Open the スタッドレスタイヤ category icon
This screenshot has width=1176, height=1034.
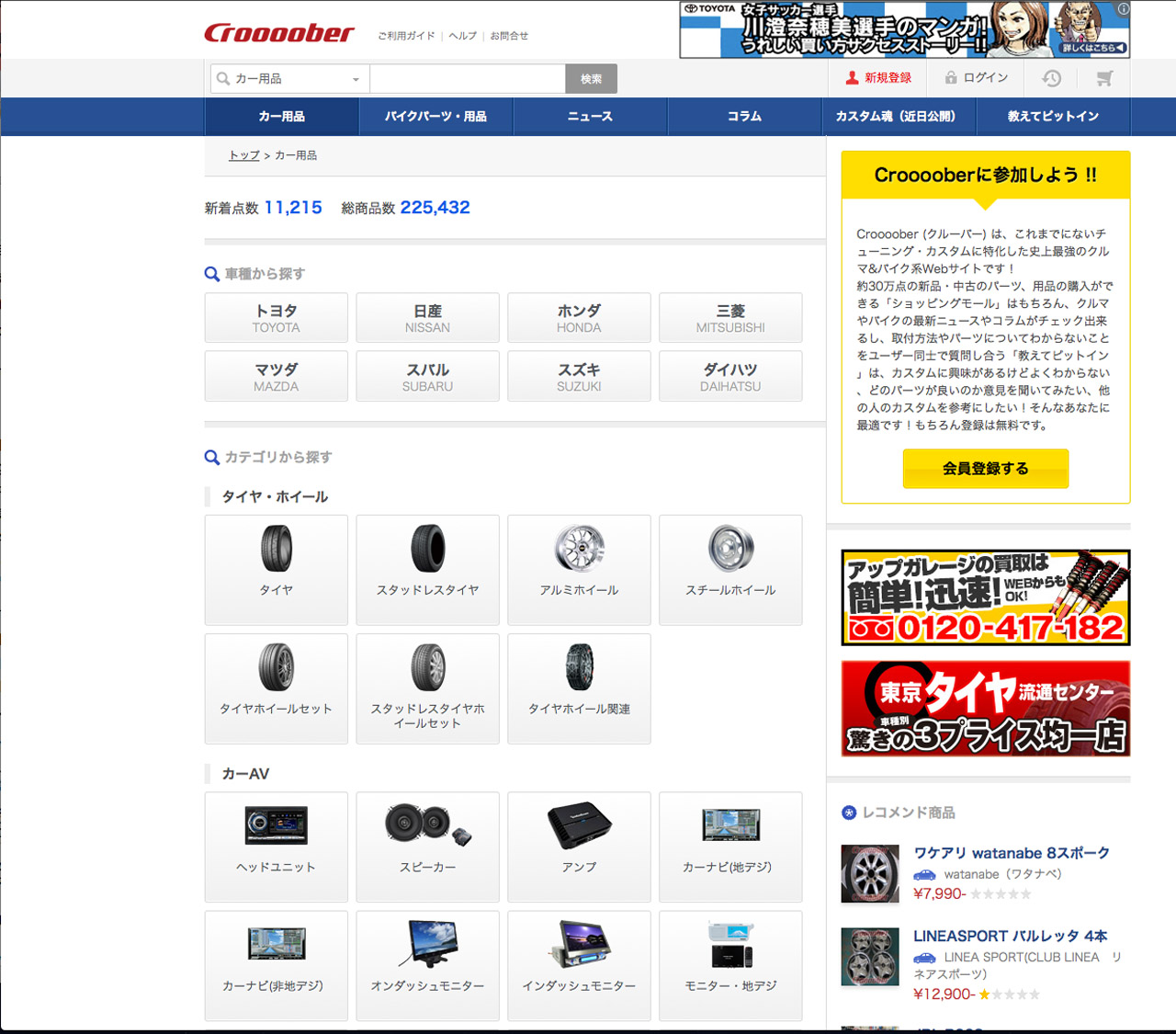pos(428,570)
